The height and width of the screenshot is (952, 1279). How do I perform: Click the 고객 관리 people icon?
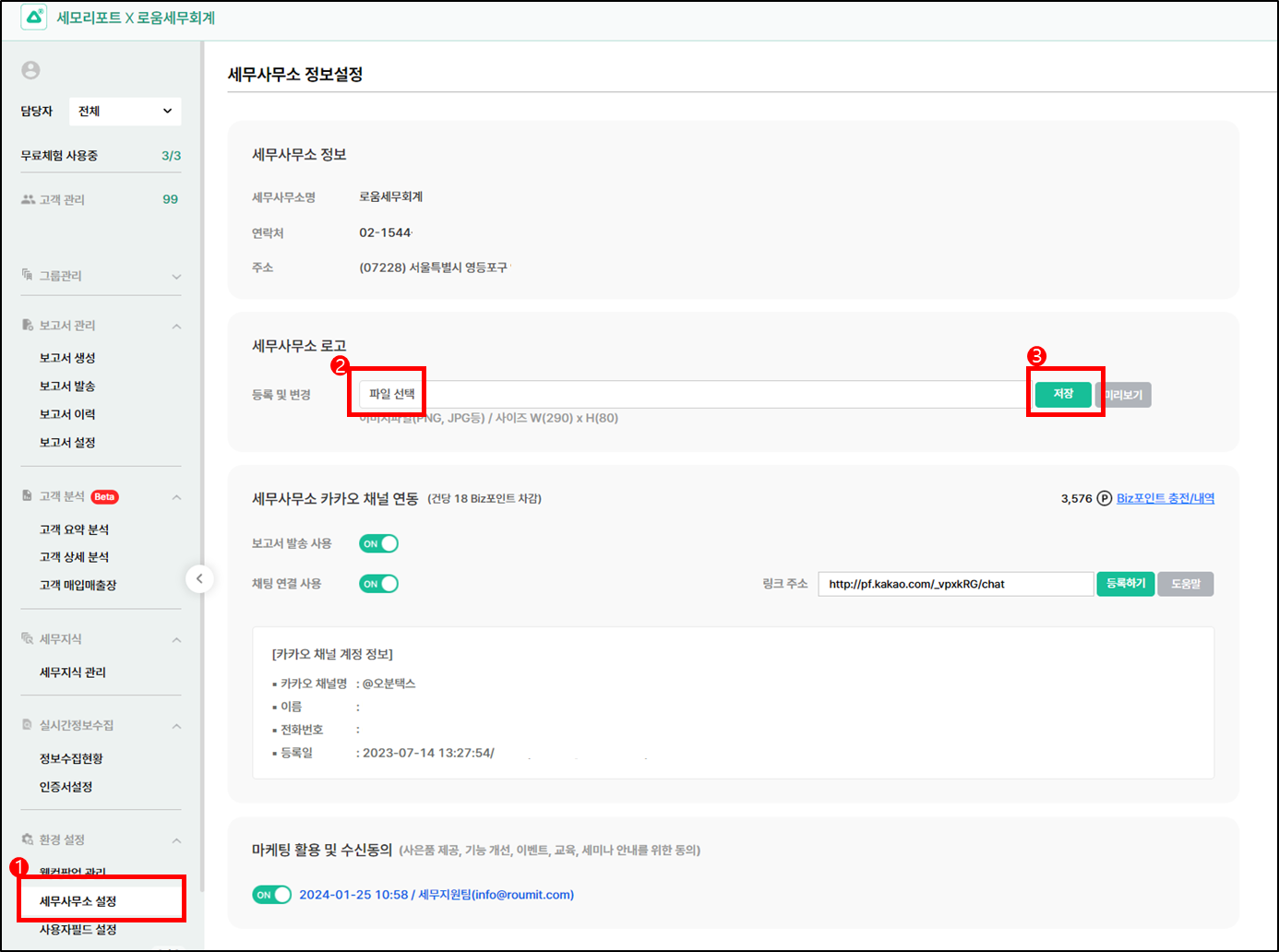pyautogui.click(x=28, y=199)
